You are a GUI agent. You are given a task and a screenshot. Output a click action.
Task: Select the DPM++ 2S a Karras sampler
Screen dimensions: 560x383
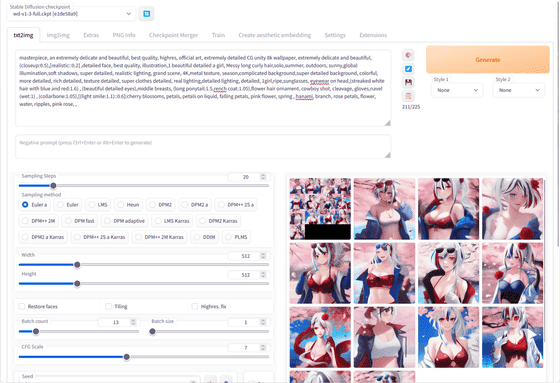100,237
